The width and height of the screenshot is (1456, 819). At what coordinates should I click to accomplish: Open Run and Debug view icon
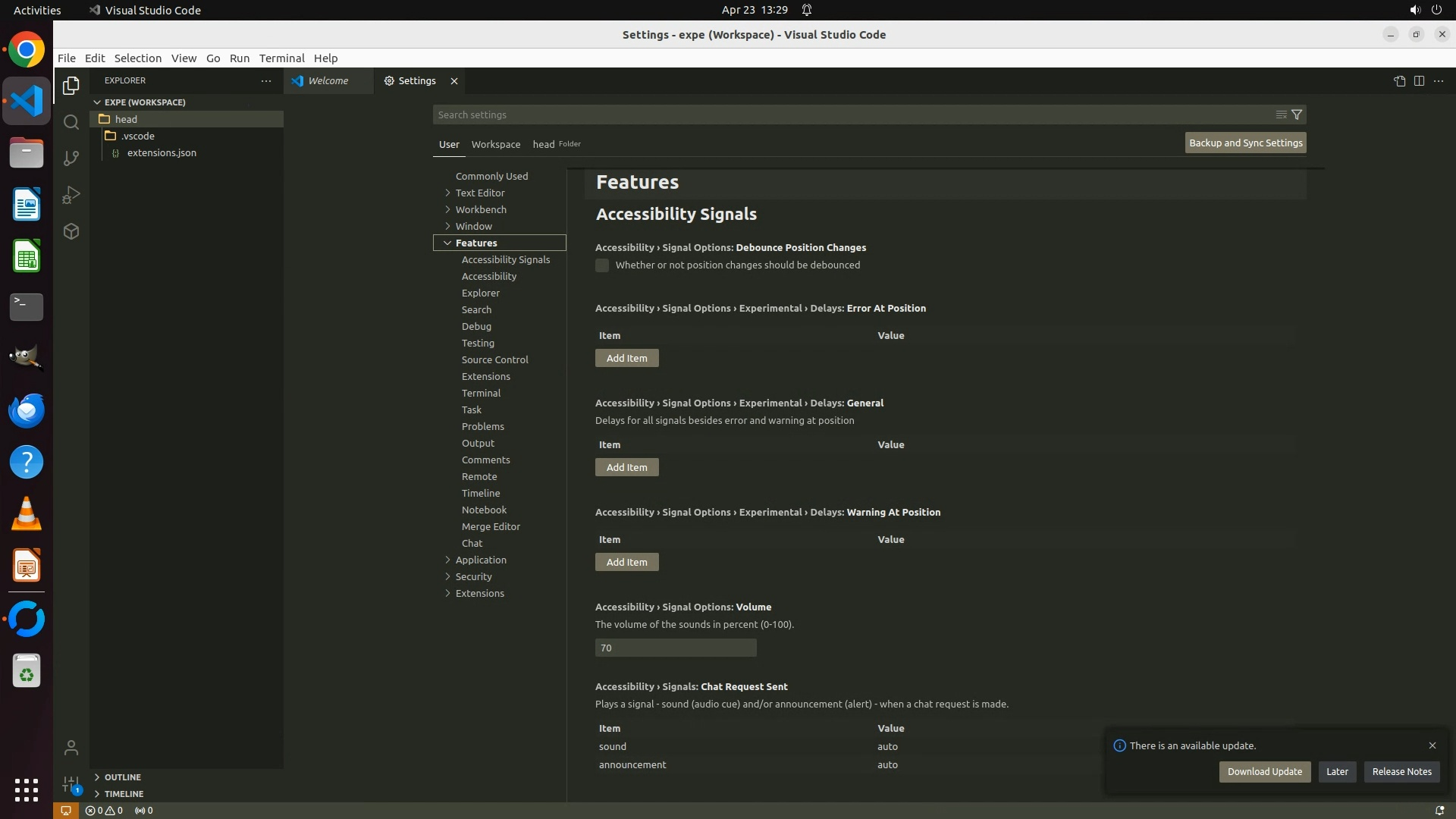point(71,195)
